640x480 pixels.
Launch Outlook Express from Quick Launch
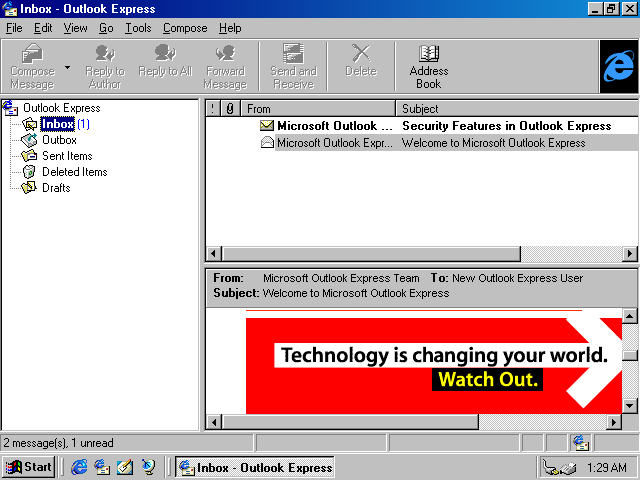[102, 467]
